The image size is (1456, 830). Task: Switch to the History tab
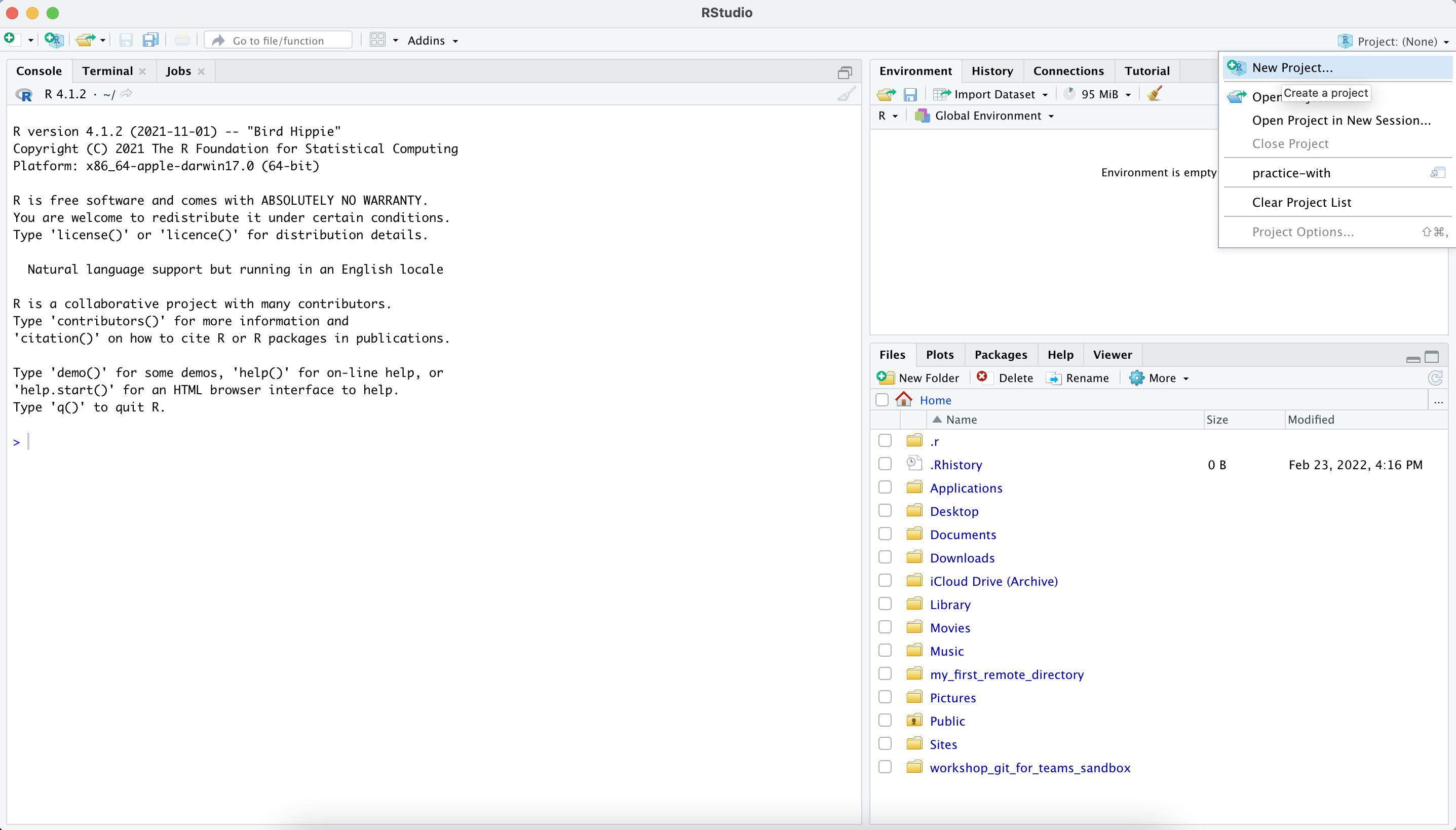(991, 70)
